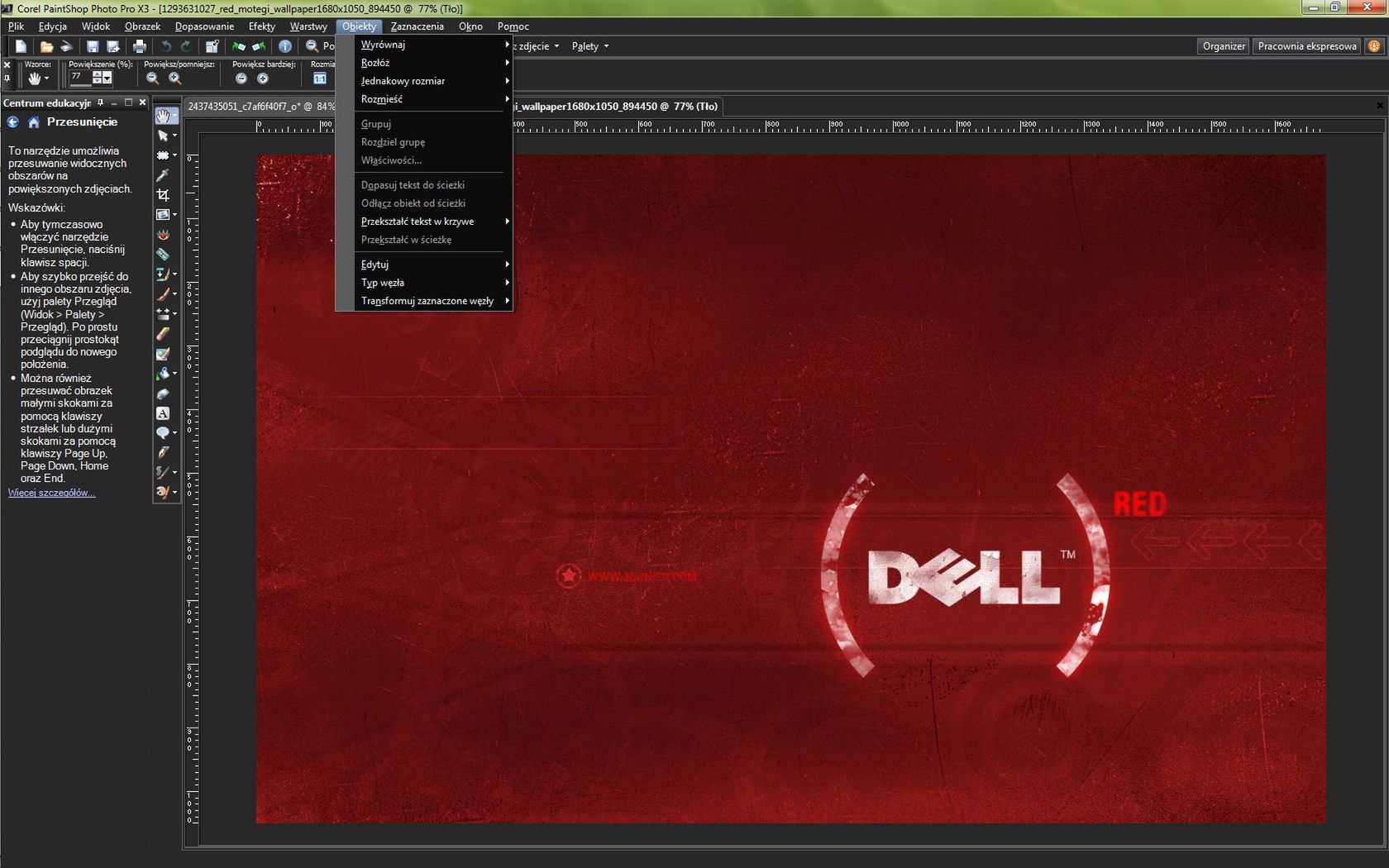Open the Efekty menu
Viewport: 1389px width, 868px height.
tap(262, 26)
